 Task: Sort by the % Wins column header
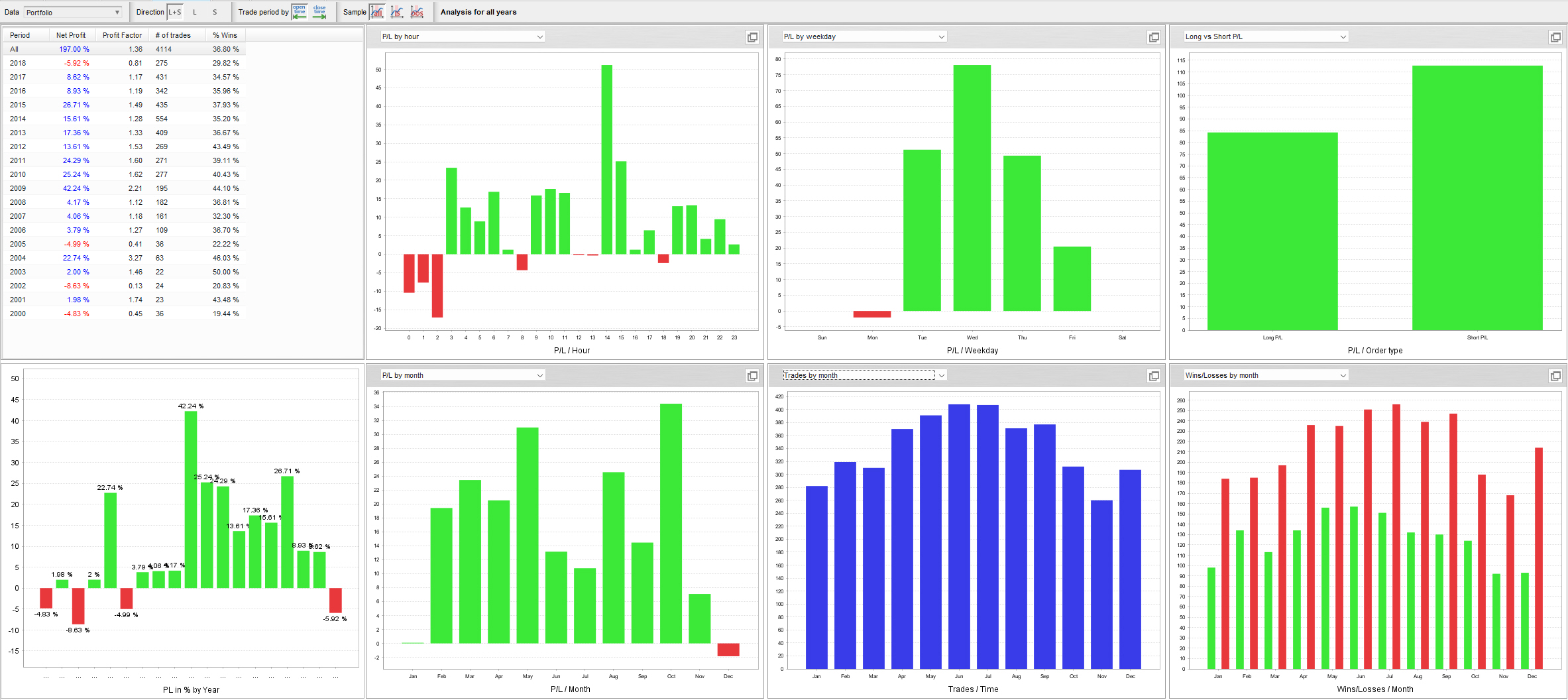click(225, 35)
